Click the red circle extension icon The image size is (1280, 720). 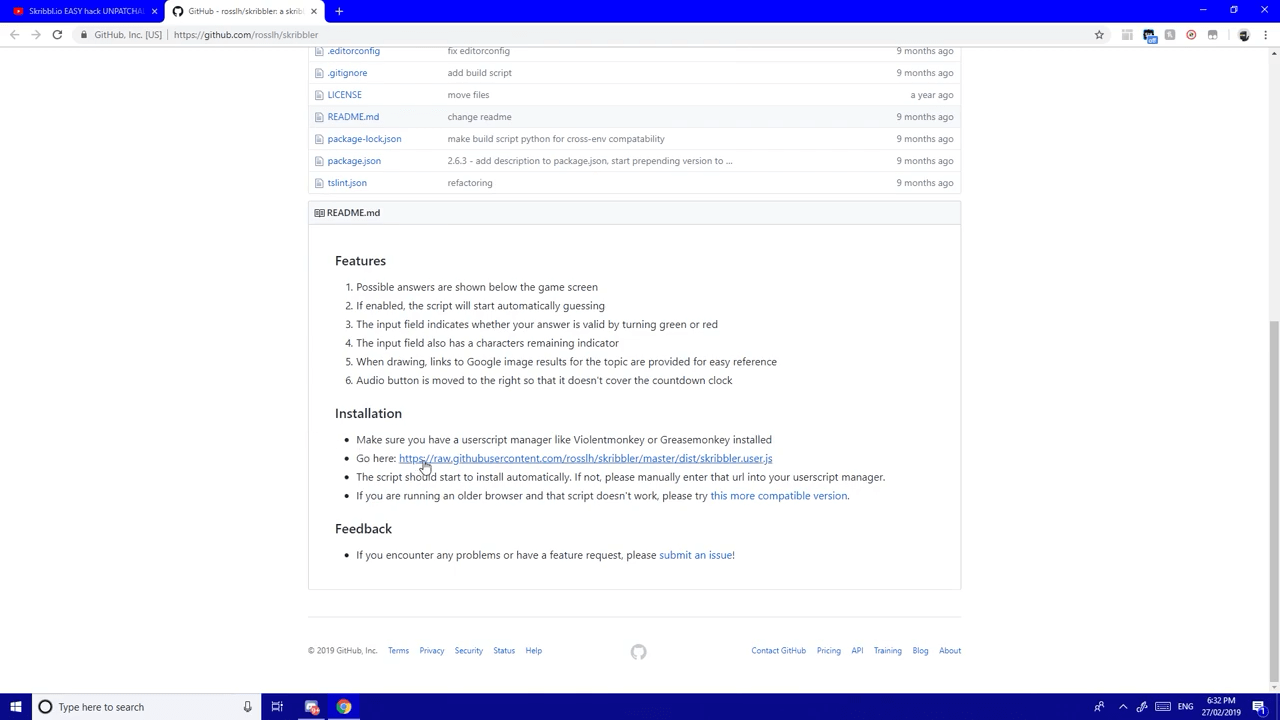click(1191, 35)
